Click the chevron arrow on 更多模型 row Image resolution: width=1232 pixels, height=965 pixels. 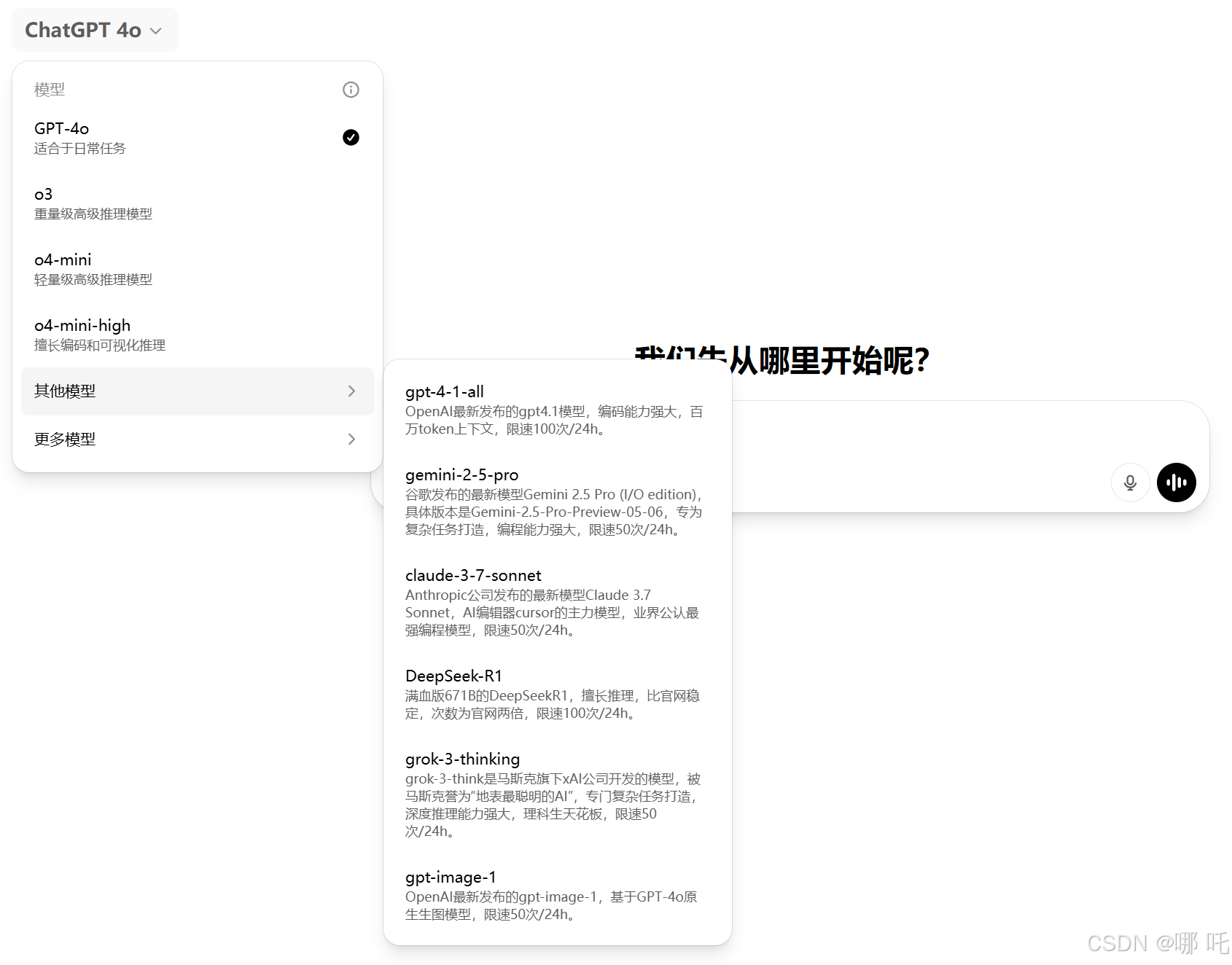point(351,439)
